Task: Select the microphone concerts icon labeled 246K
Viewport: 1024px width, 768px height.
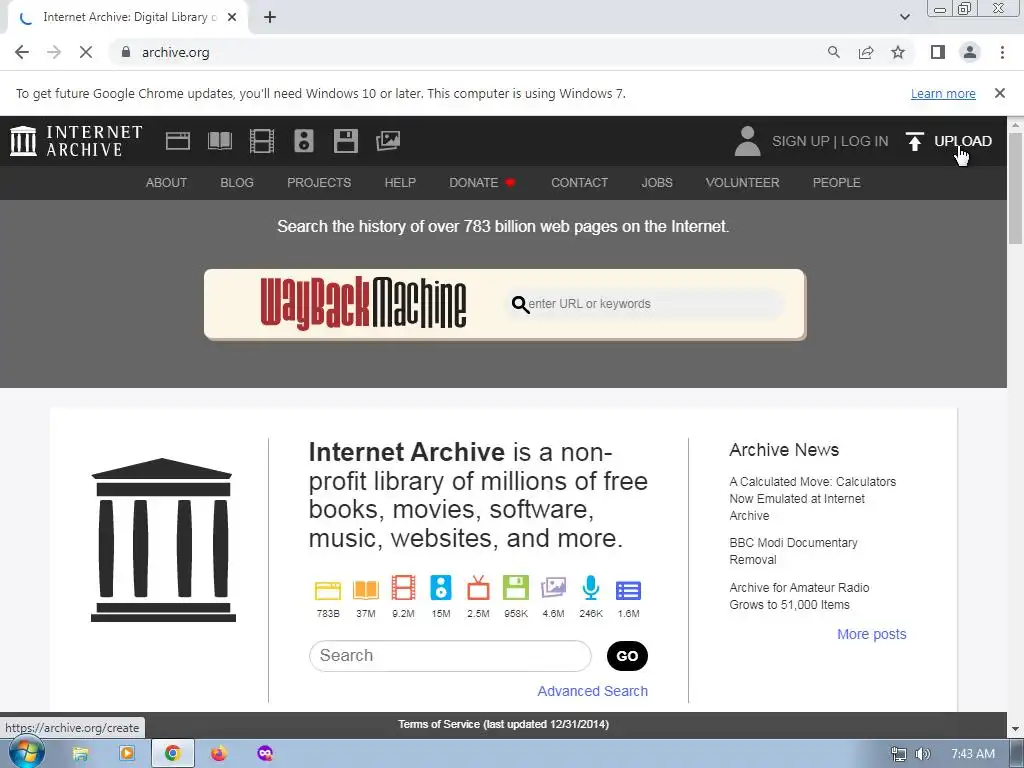Action: (591, 588)
